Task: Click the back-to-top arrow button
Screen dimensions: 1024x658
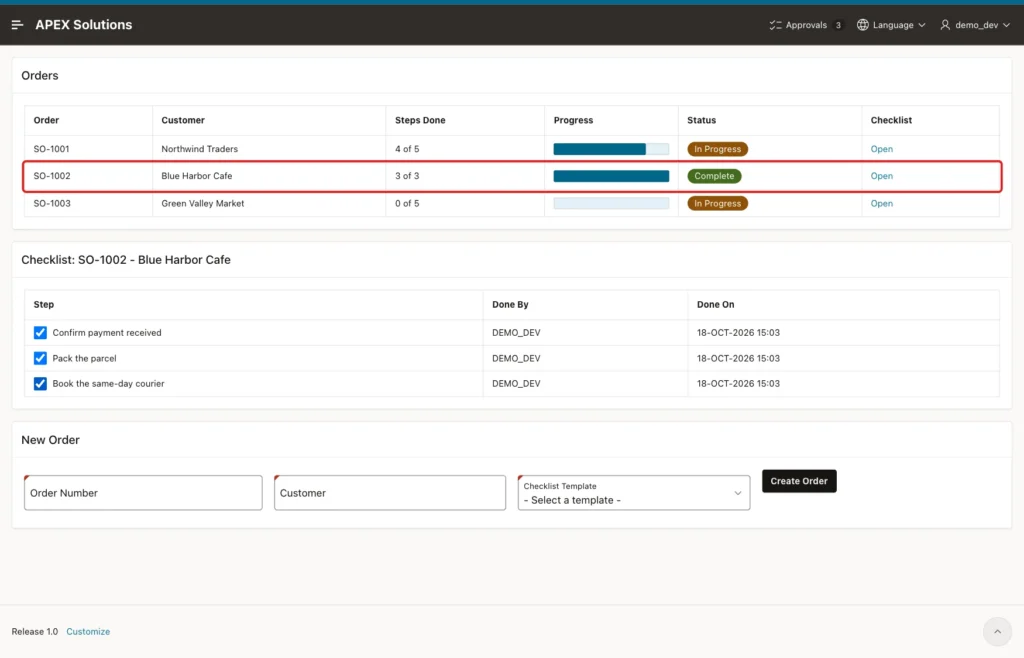Action: 997,631
